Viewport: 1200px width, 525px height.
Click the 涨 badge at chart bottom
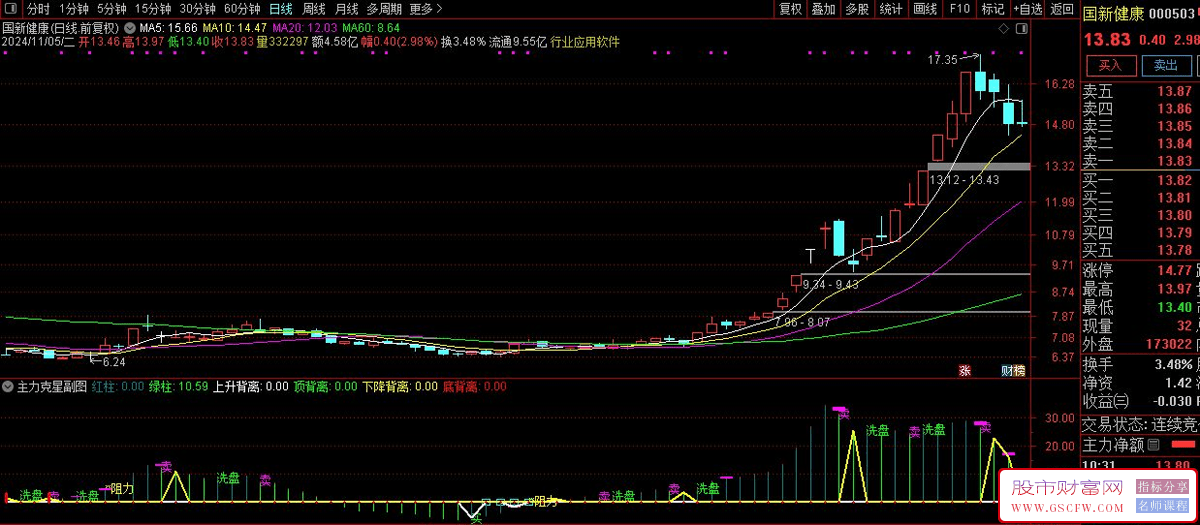point(965,370)
